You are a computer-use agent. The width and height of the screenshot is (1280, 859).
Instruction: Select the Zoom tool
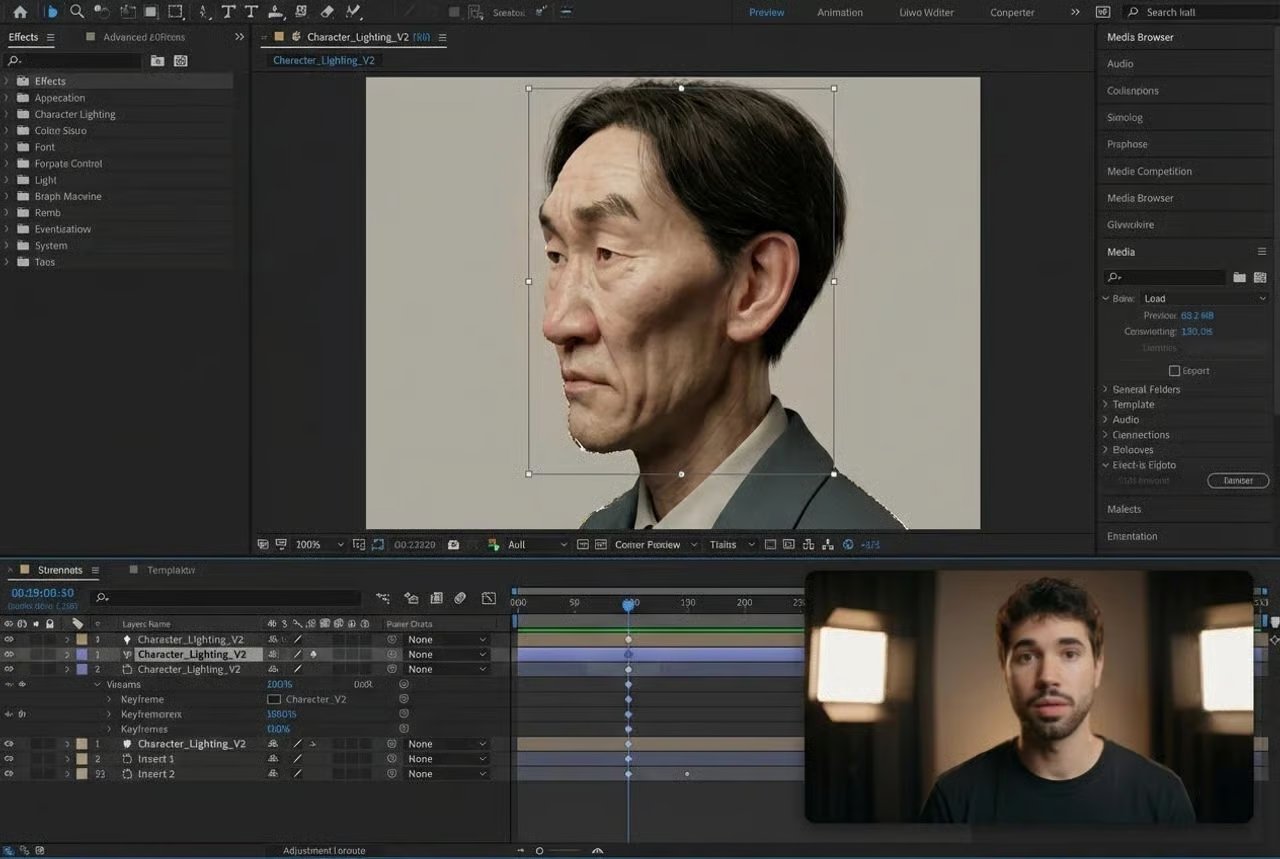76,12
